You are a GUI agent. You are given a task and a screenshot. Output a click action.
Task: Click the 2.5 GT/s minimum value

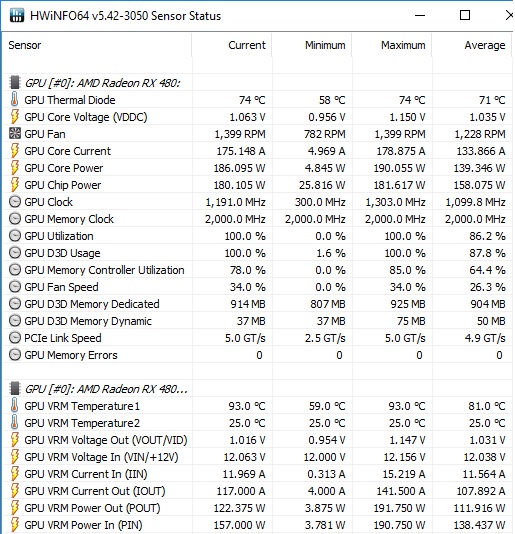pyautogui.click(x=325, y=338)
